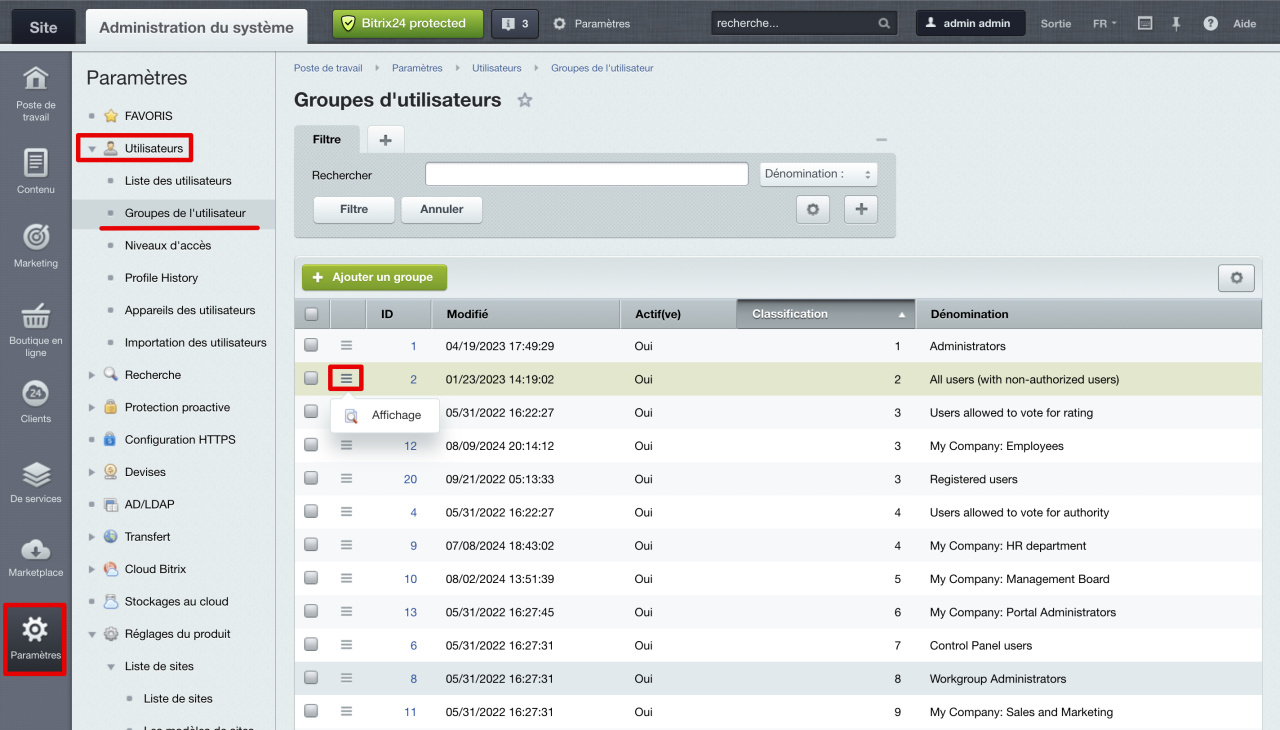Expand the Configuration HTTPS tree node

click(92, 440)
